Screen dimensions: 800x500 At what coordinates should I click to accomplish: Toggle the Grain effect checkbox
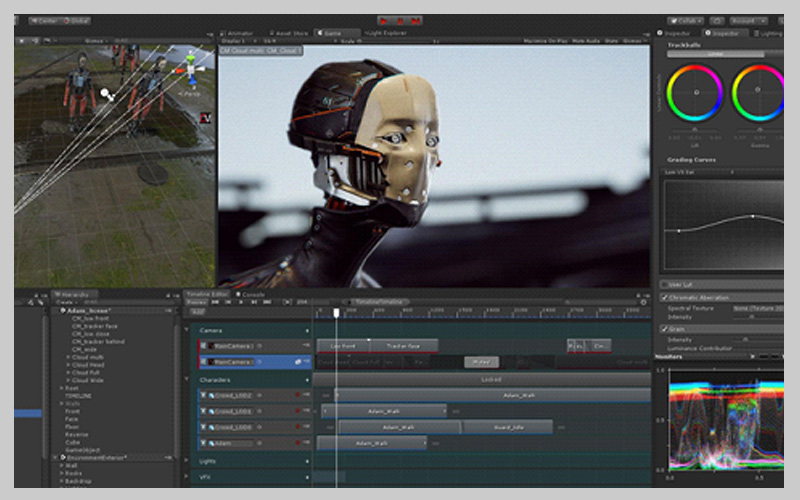click(665, 328)
